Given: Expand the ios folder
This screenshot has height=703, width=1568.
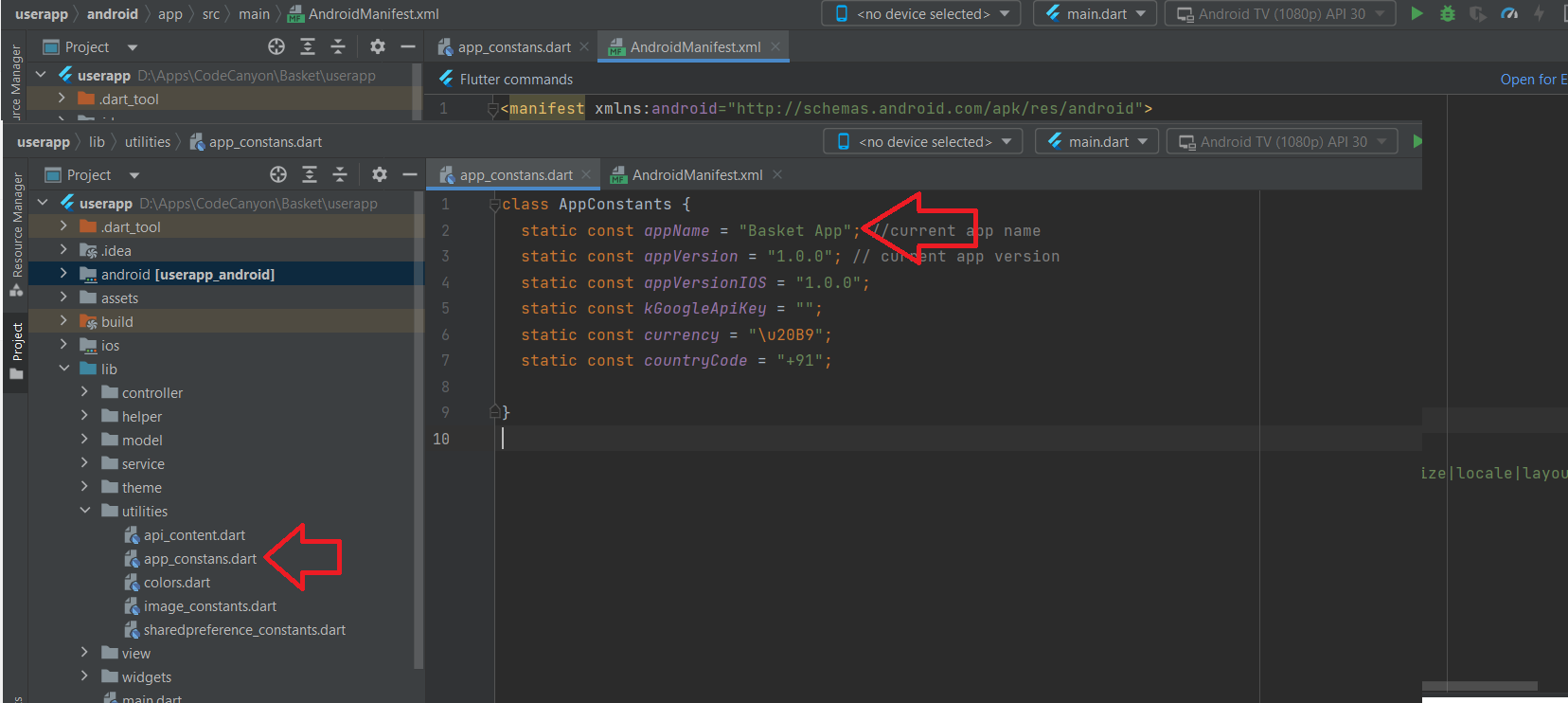Looking at the screenshot, I should pos(63,345).
